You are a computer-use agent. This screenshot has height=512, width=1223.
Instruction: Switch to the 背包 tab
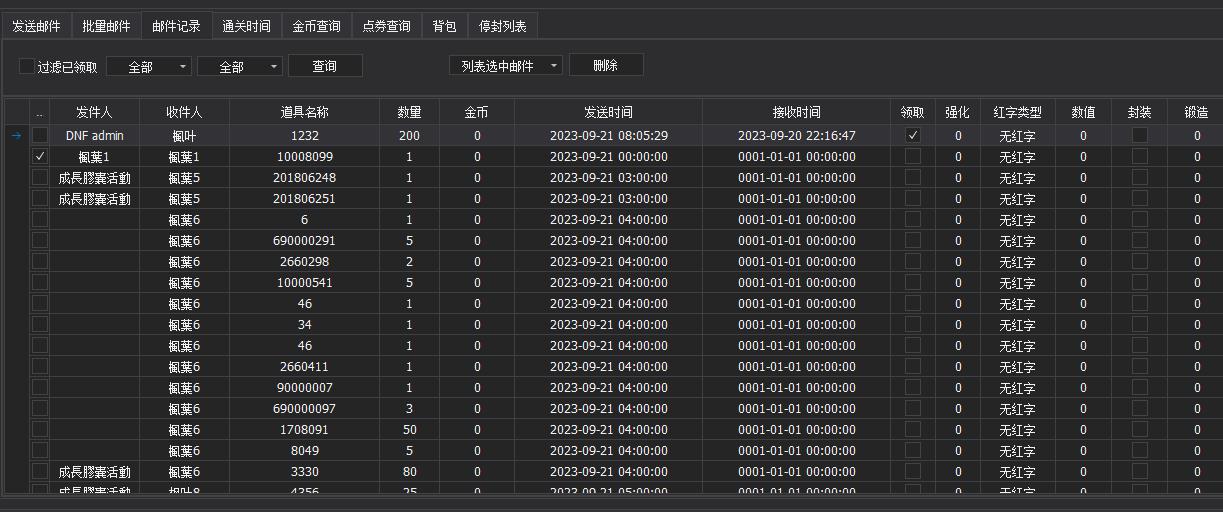point(444,26)
